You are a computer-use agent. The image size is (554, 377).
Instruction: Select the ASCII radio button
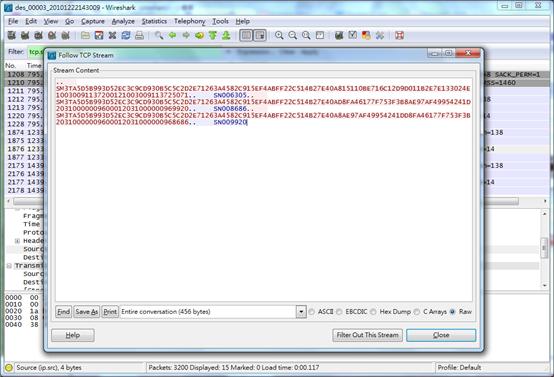point(311,312)
